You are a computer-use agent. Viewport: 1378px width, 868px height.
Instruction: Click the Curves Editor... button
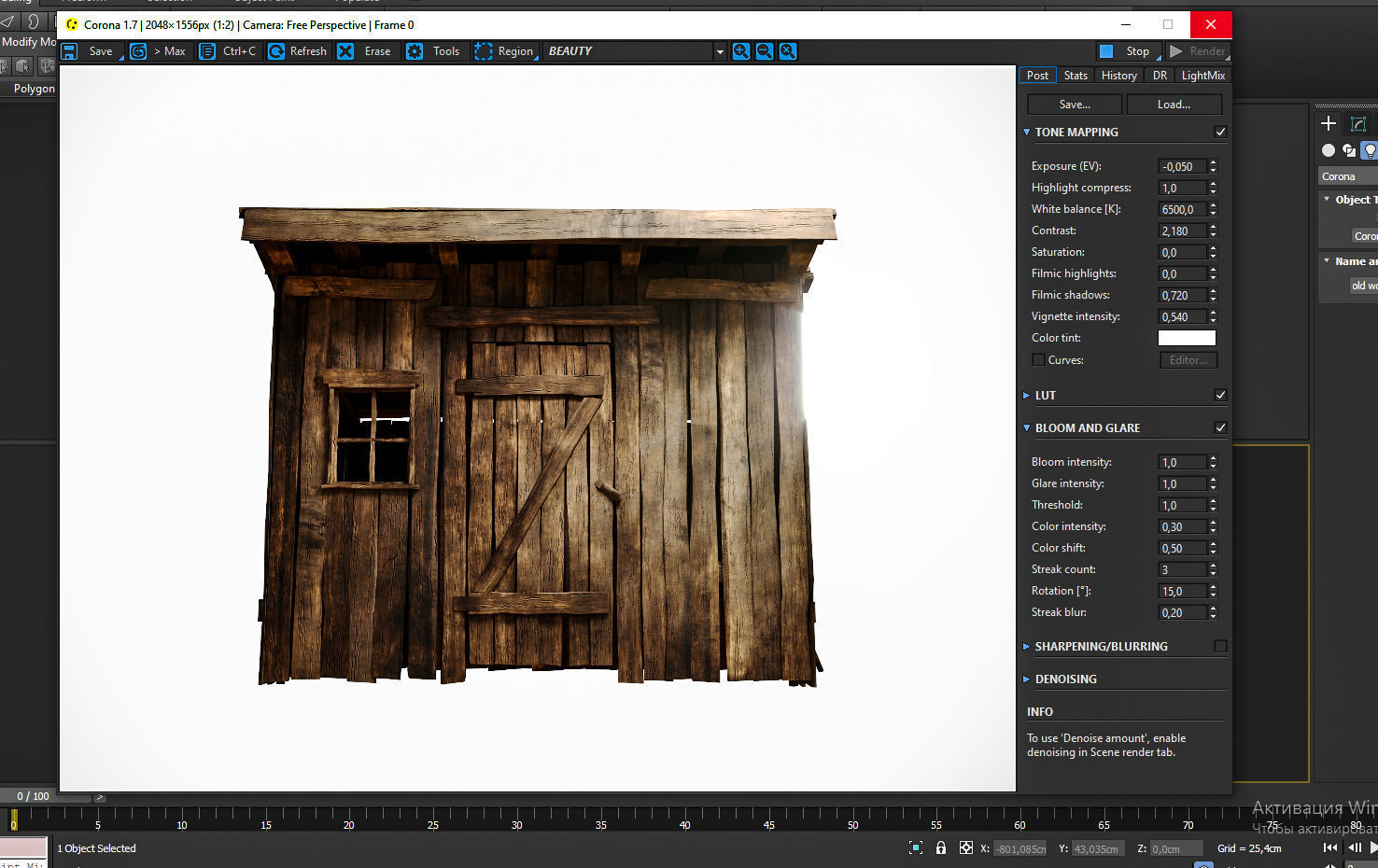pos(1188,360)
